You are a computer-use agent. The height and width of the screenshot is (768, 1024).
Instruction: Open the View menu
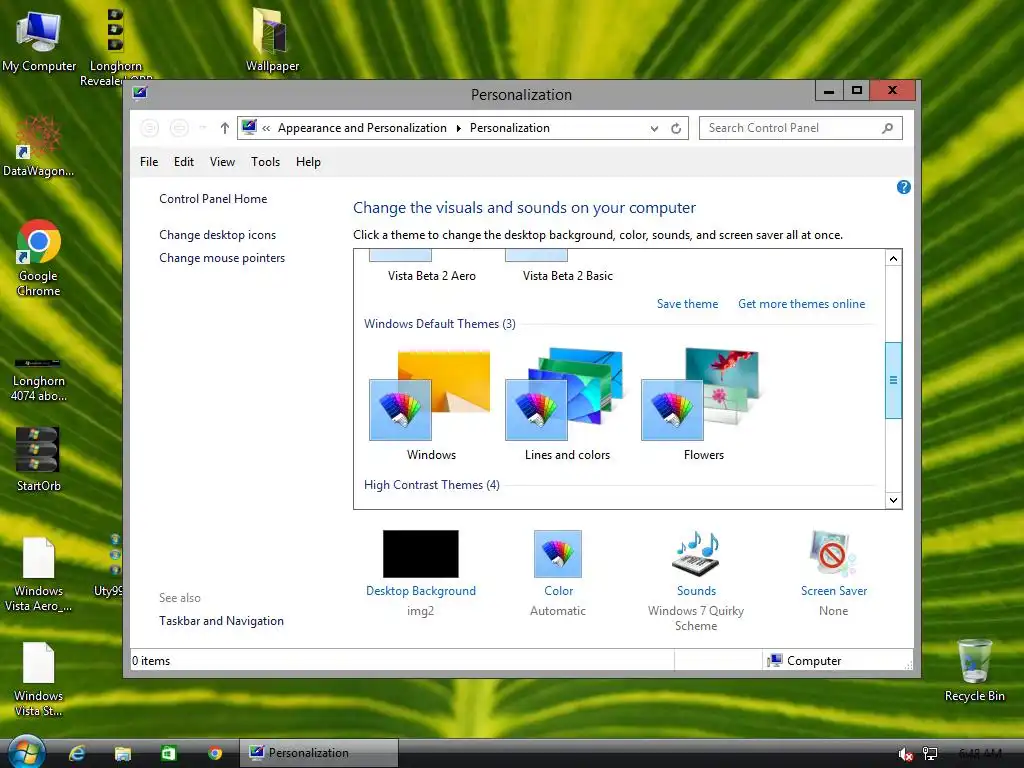point(222,162)
